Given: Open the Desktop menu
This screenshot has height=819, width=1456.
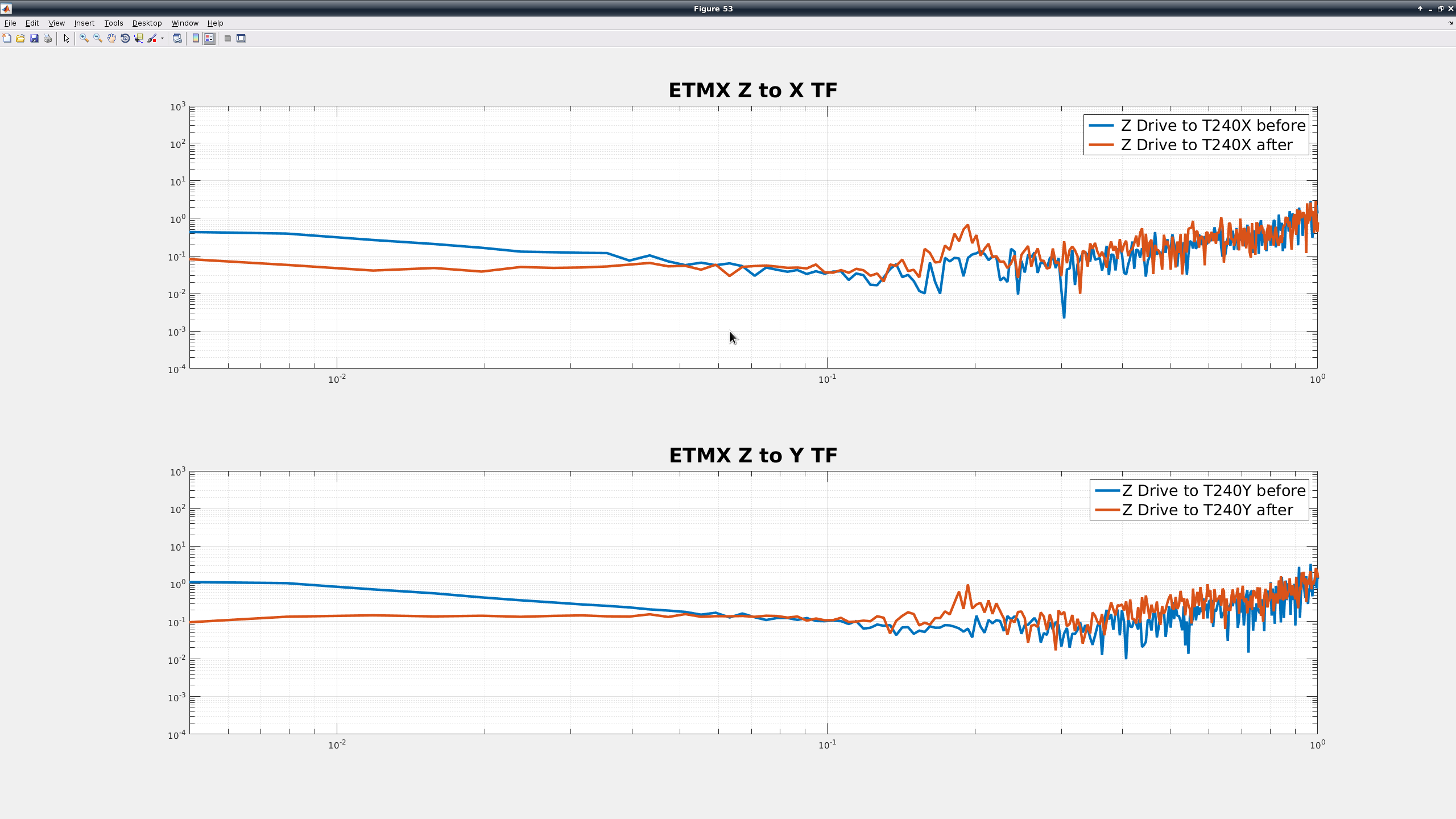Looking at the screenshot, I should 147,23.
